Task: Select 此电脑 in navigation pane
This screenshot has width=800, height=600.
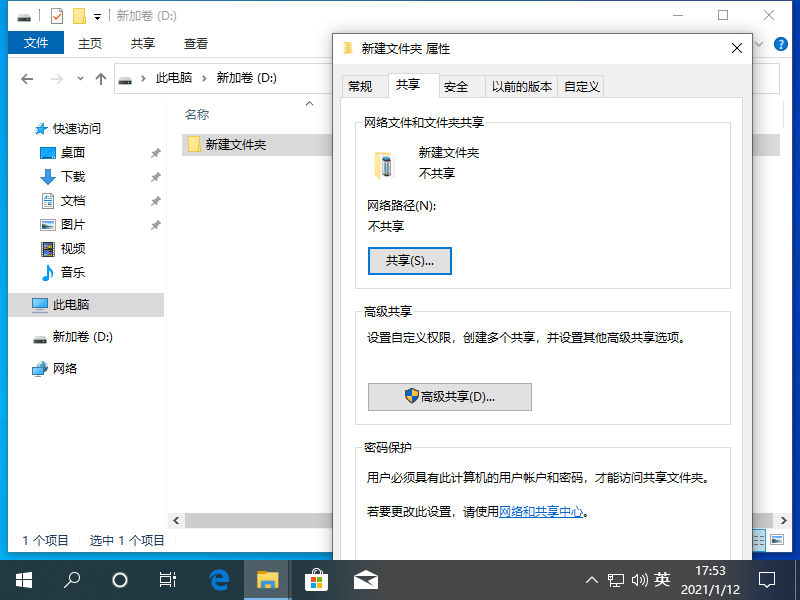Action: (x=71, y=304)
